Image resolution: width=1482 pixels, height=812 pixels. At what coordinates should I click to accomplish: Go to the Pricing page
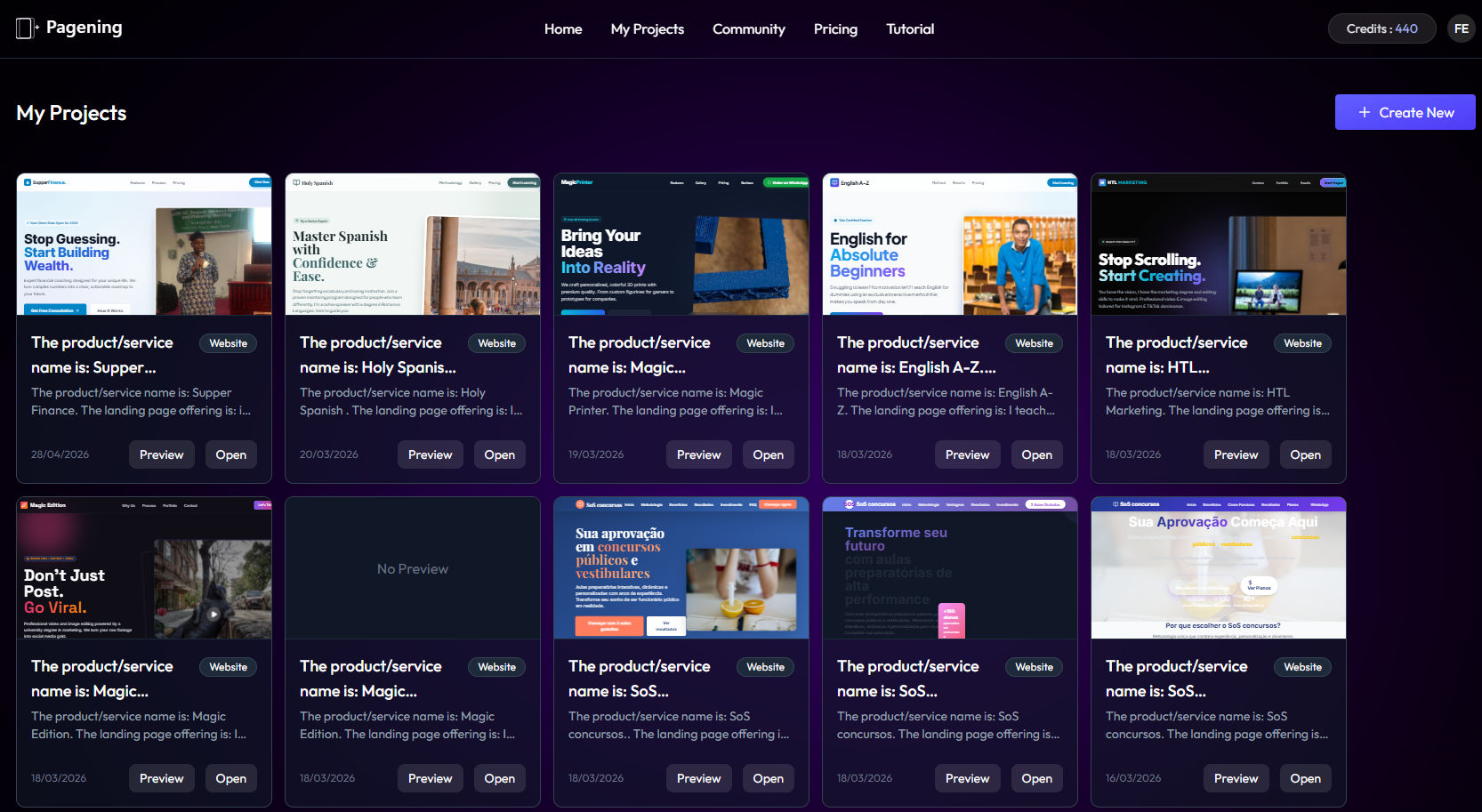pyautogui.click(x=835, y=28)
